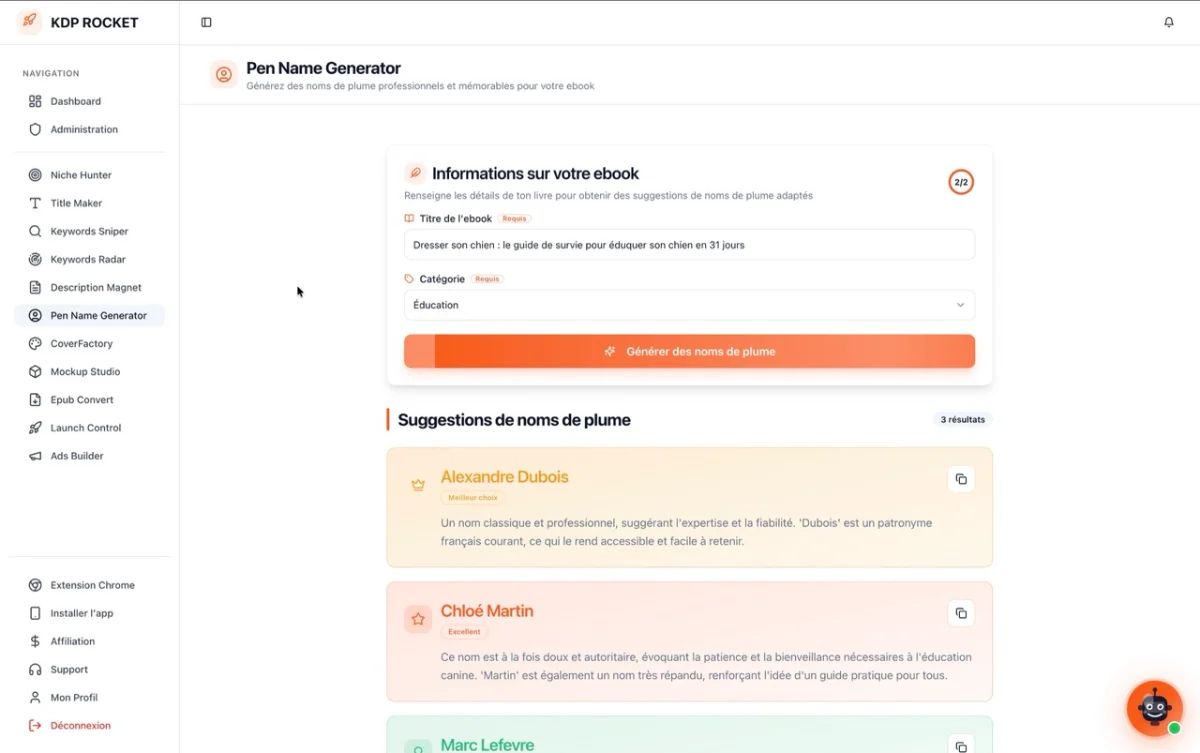Click the KDP Rocket logo icon

point(30,22)
